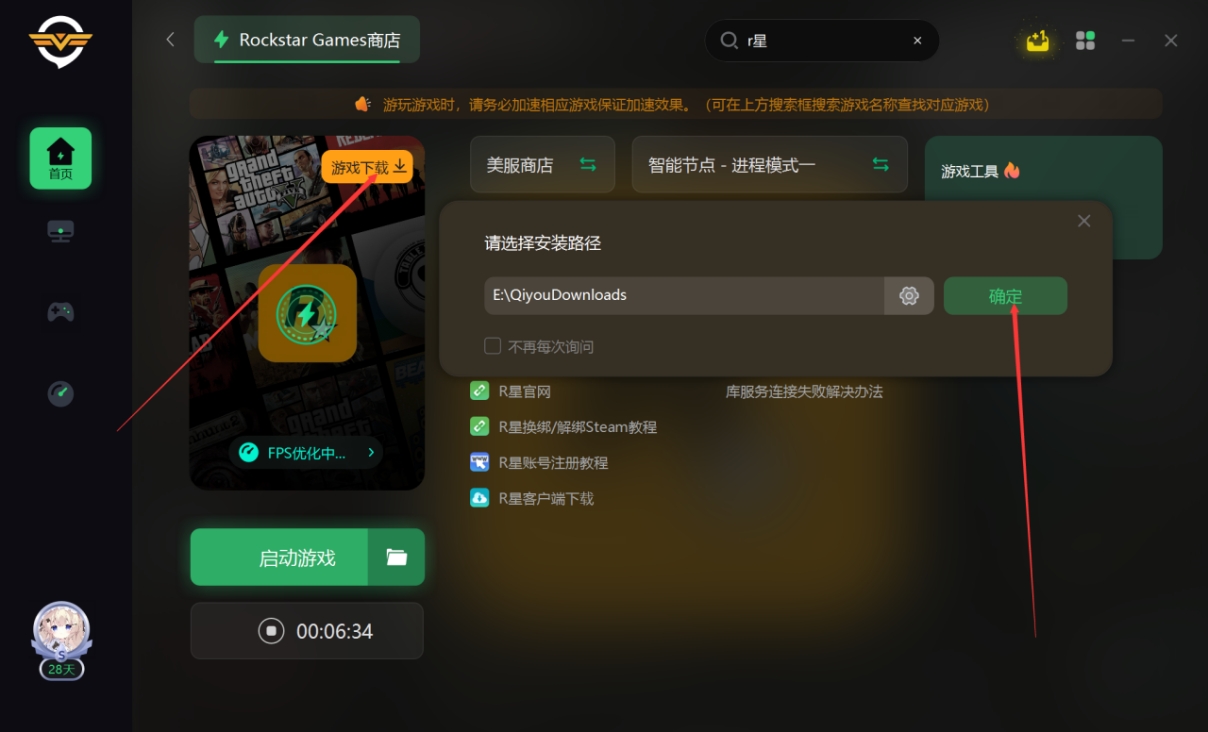Image resolution: width=1208 pixels, height=732 pixels.
Task: Stop the acceleration timer
Action: 271,631
